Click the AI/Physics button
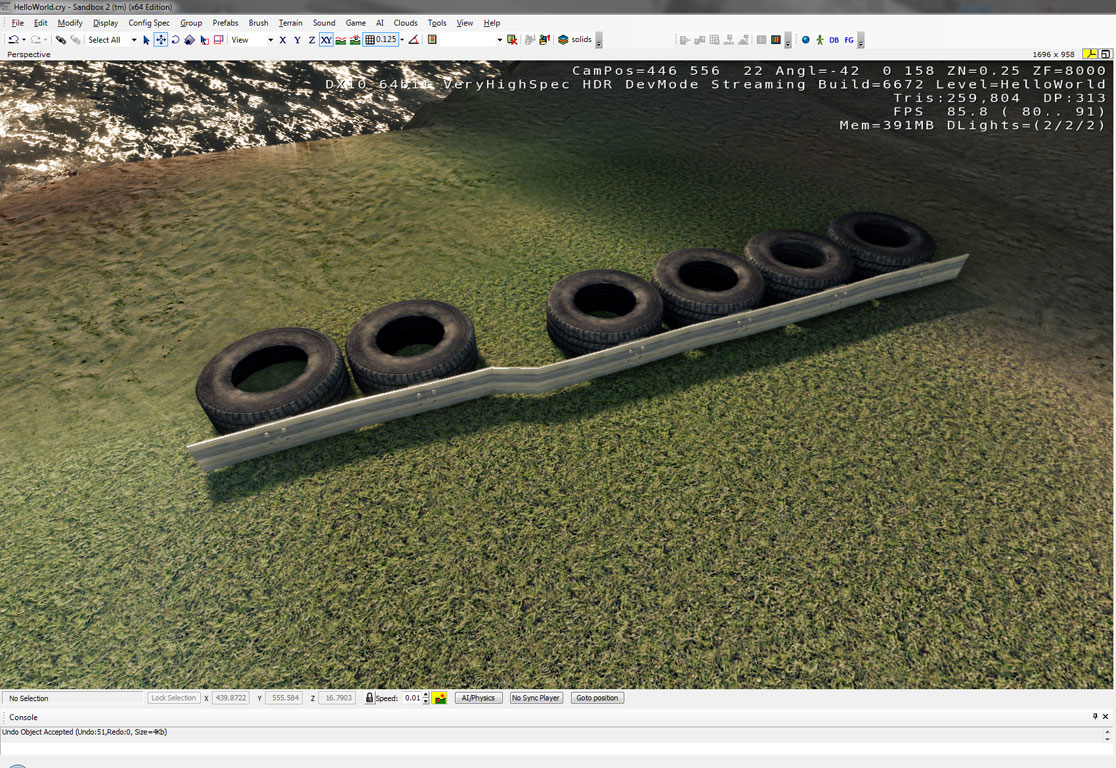Image resolution: width=1116 pixels, height=768 pixels. pos(478,698)
